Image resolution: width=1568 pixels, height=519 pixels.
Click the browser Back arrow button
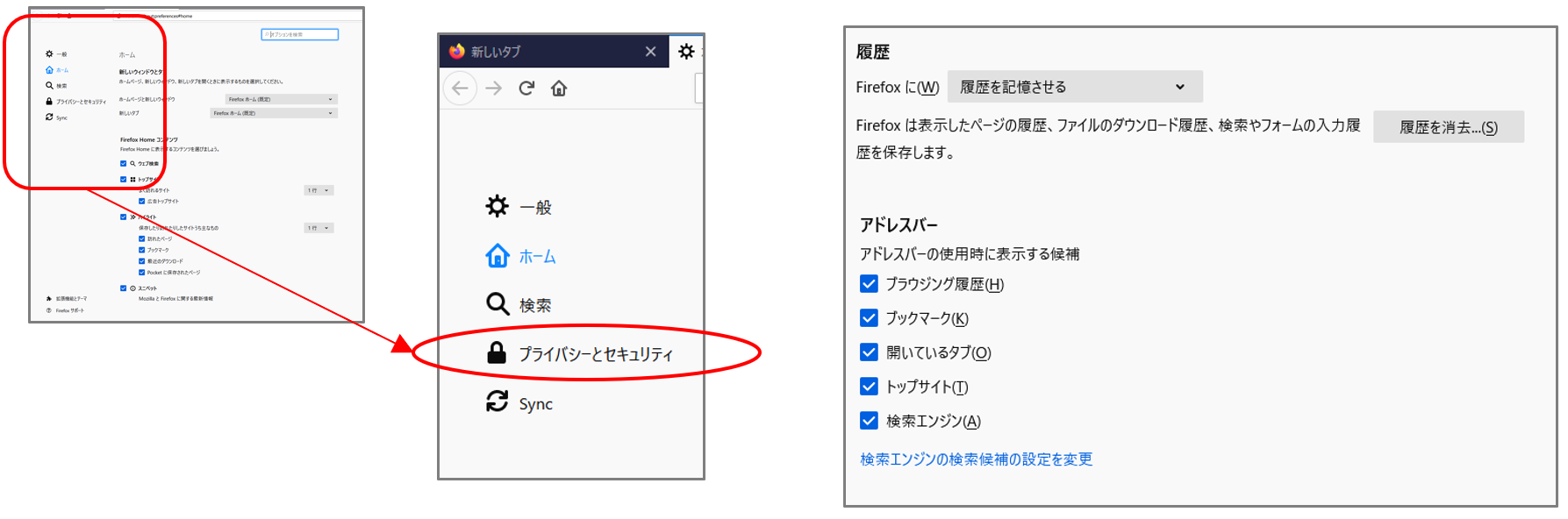coord(460,88)
